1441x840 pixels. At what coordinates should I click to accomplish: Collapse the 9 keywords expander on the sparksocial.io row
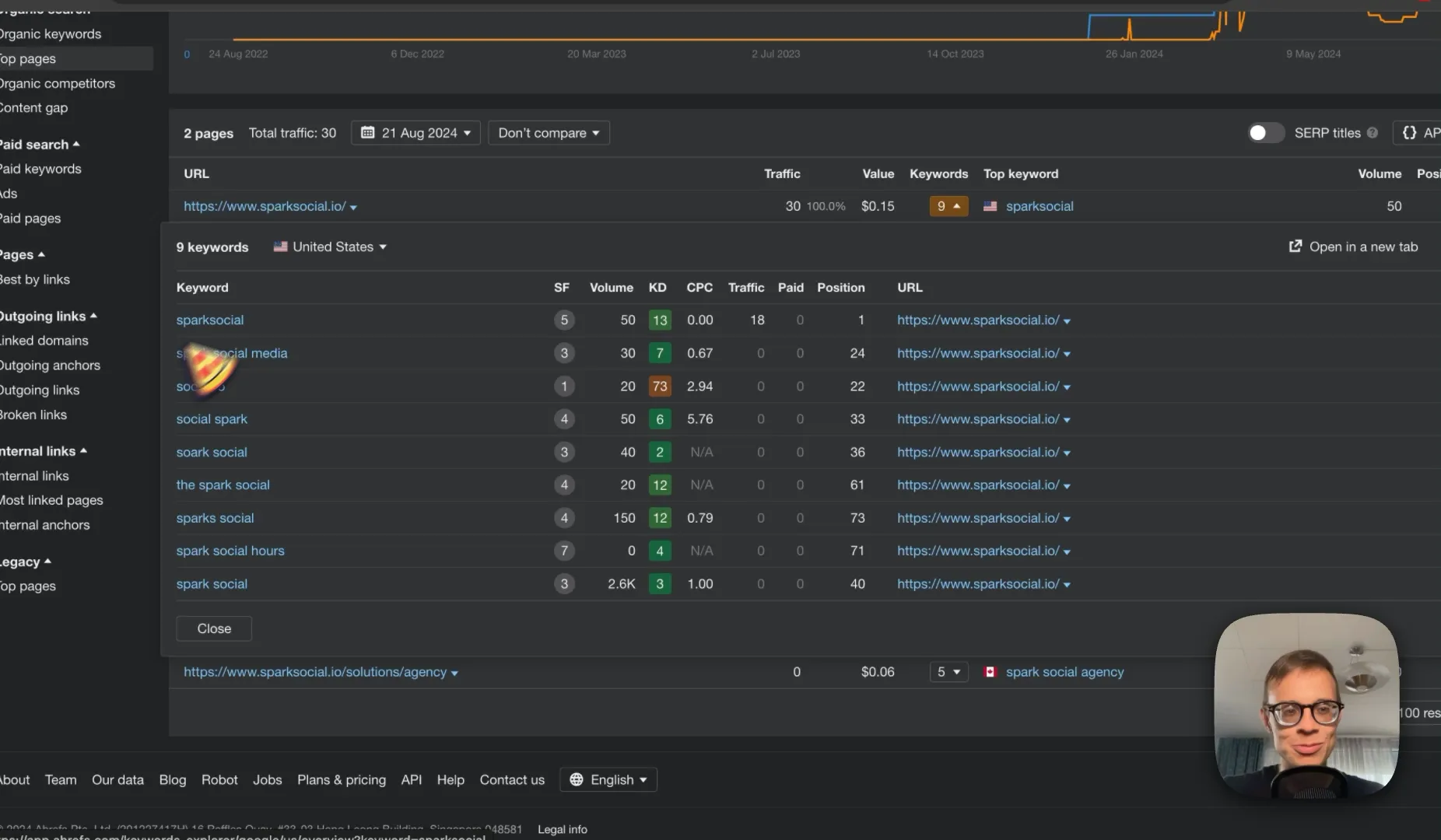coord(948,206)
